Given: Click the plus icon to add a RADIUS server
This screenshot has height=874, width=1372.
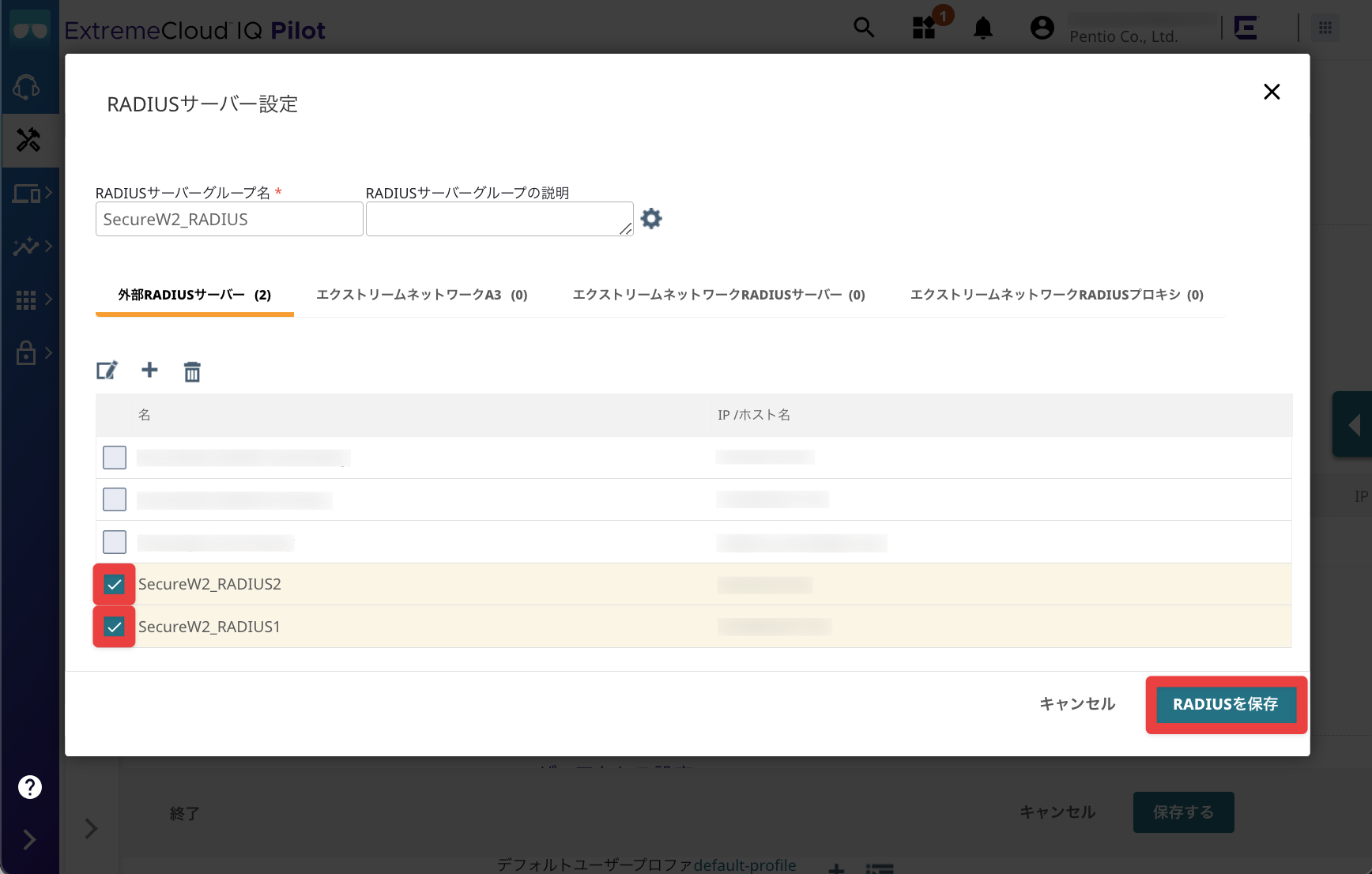Looking at the screenshot, I should [149, 370].
